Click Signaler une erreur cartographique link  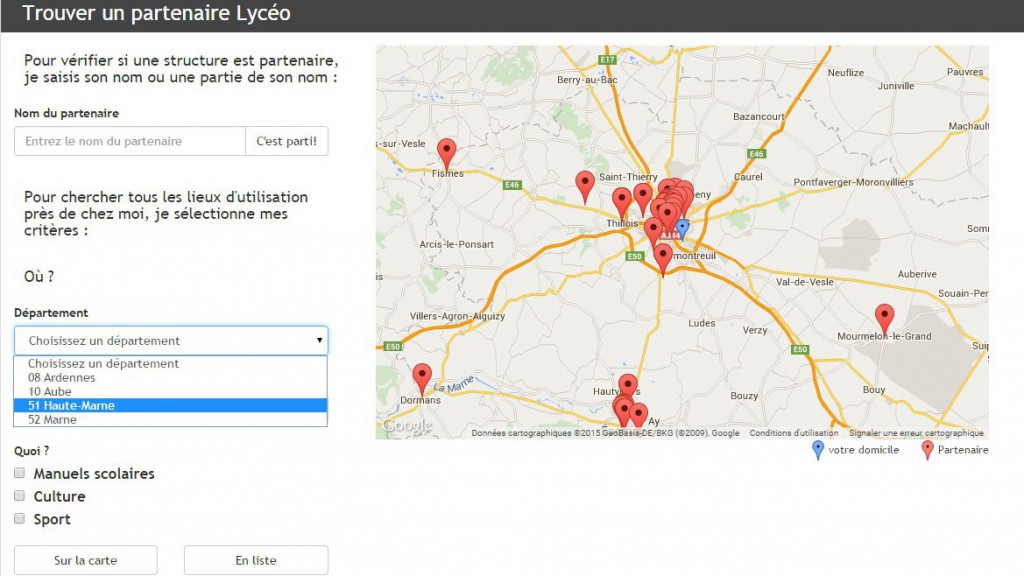[x=916, y=433]
